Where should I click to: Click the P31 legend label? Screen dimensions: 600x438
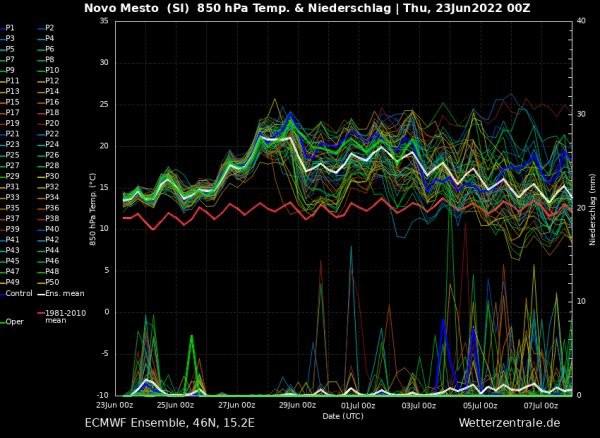click(12, 187)
